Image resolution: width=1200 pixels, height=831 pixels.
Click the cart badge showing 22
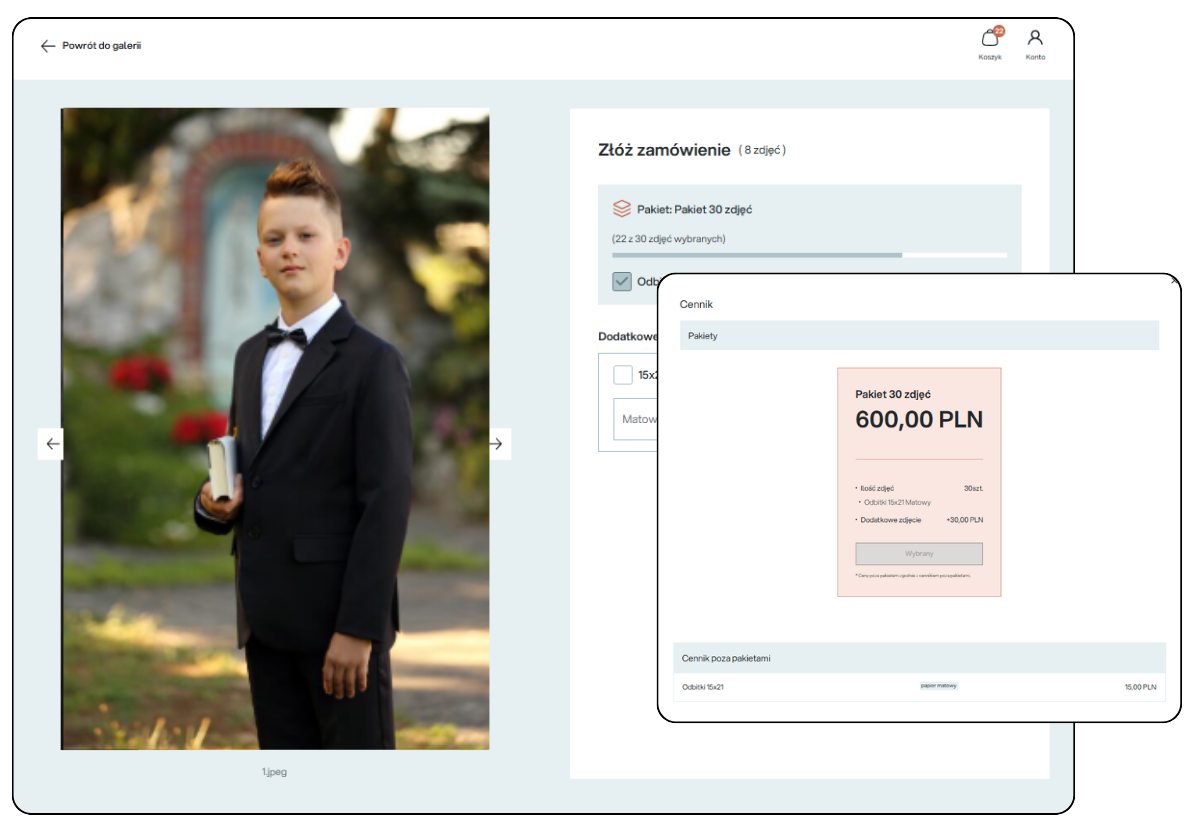[x=998, y=31]
